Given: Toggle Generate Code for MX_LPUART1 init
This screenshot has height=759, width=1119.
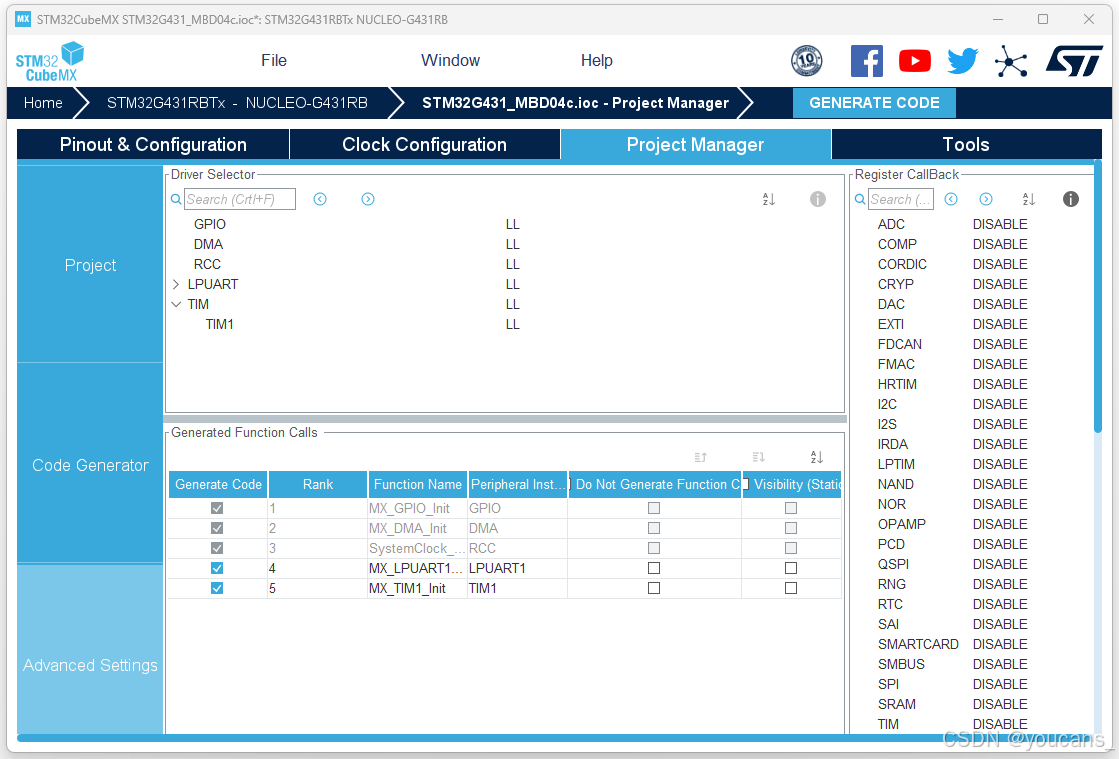Looking at the screenshot, I should (x=217, y=569).
